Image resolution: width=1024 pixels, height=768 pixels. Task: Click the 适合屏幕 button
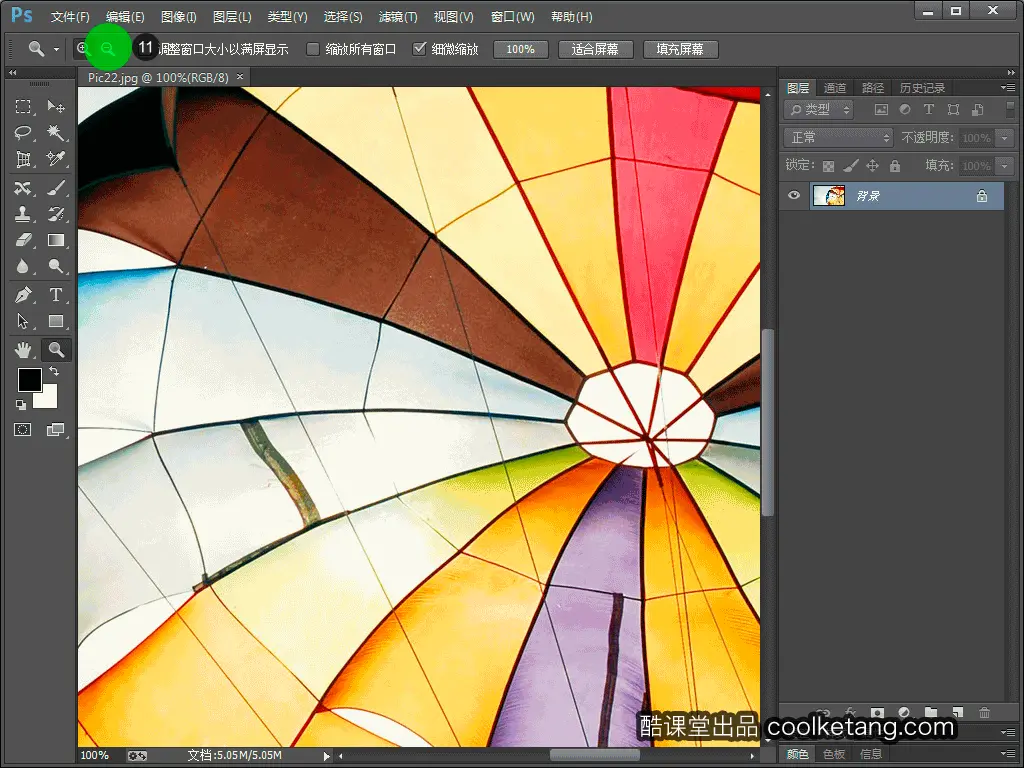(x=595, y=49)
